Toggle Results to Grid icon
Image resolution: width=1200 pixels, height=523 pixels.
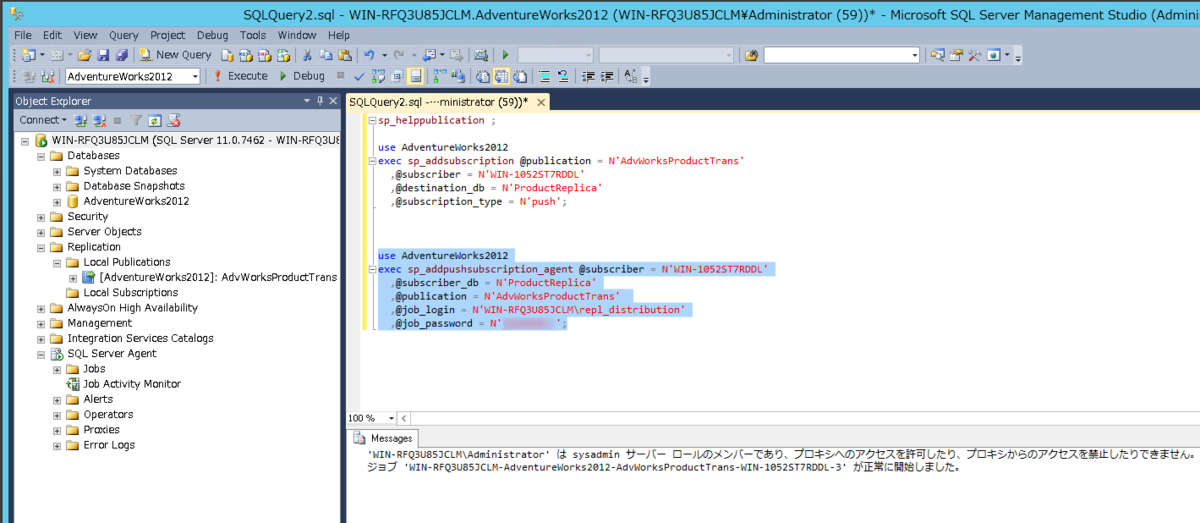pyautogui.click(x=501, y=76)
